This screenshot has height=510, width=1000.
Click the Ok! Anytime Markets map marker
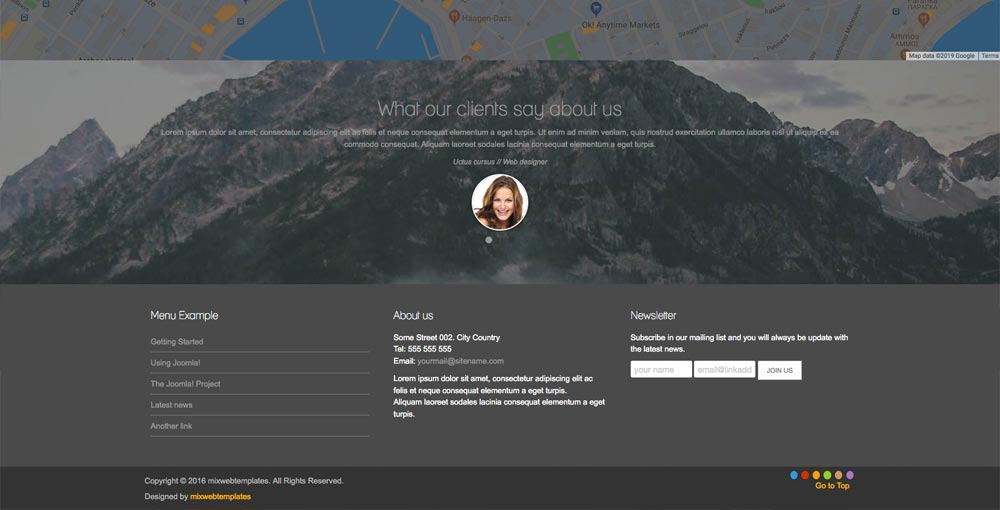pos(596,9)
